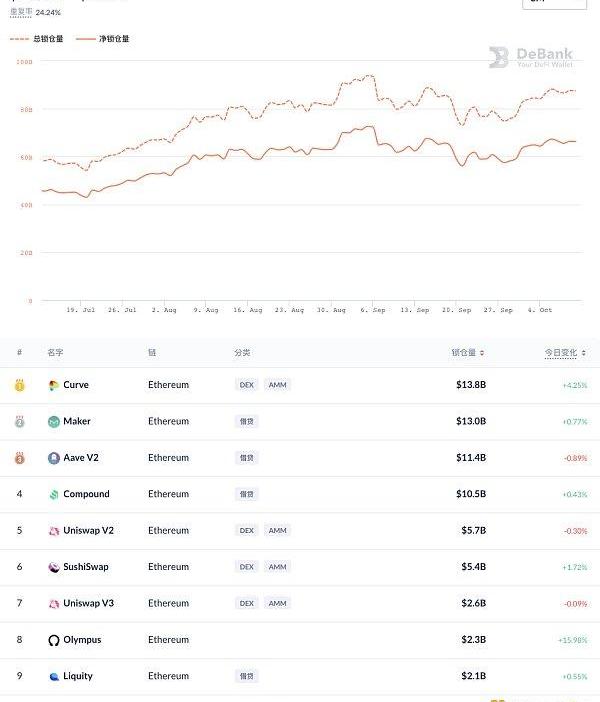
Task: Click the Aave V2 ghost icon
Action: (54, 458)
